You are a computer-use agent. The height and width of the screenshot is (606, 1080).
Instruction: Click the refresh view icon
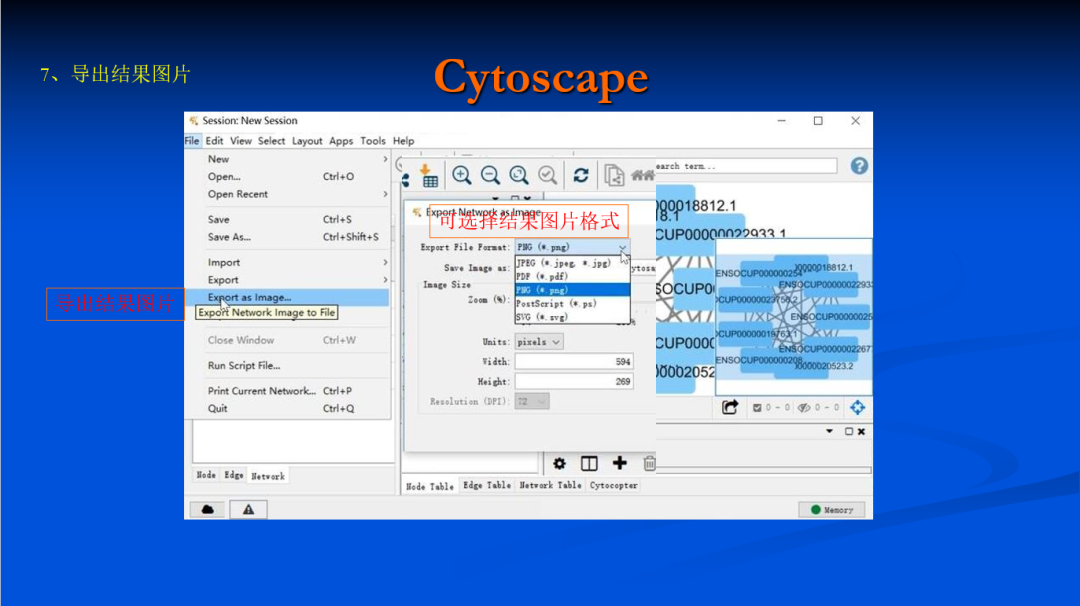pyautogui.click(x=581, y=175)
